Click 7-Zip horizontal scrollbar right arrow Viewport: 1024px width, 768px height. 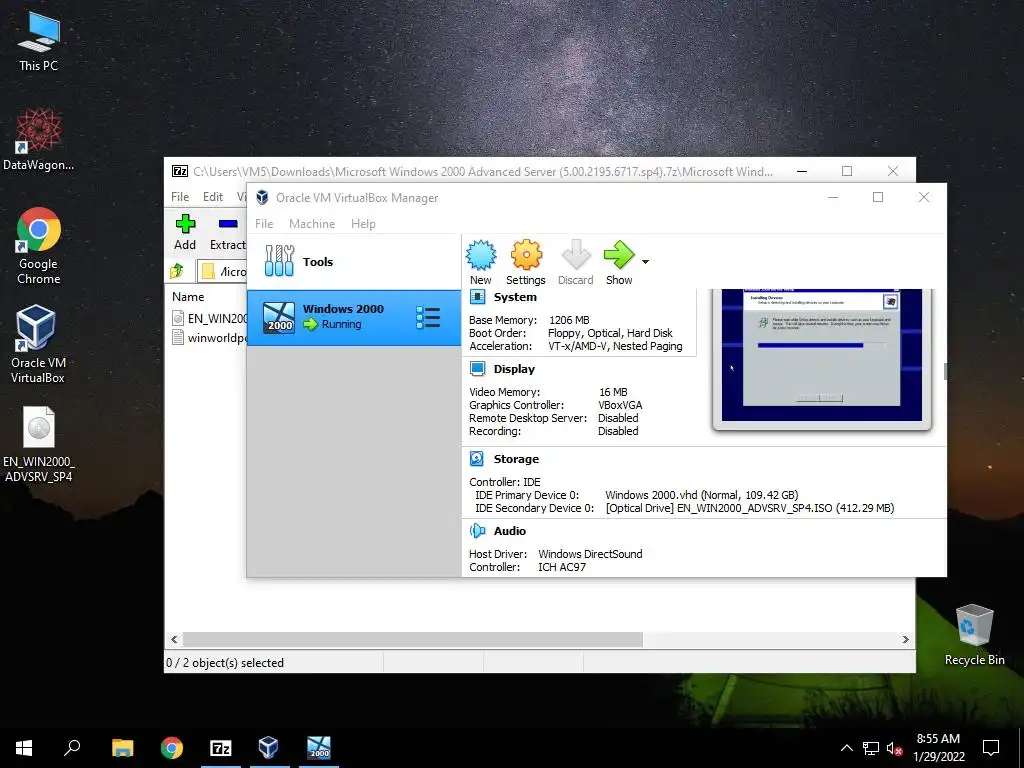pyautogui.click(x=905, y=639)
